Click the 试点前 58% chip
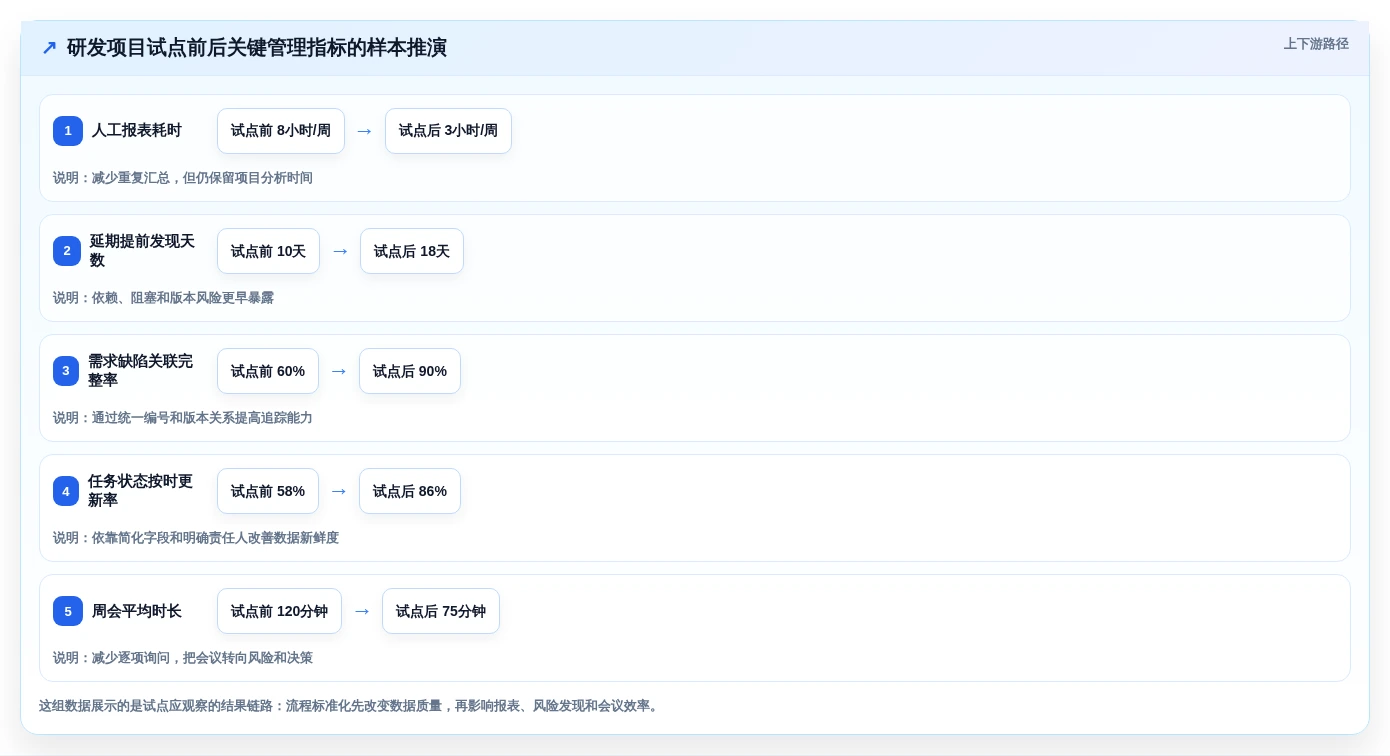 pos(268,491)
